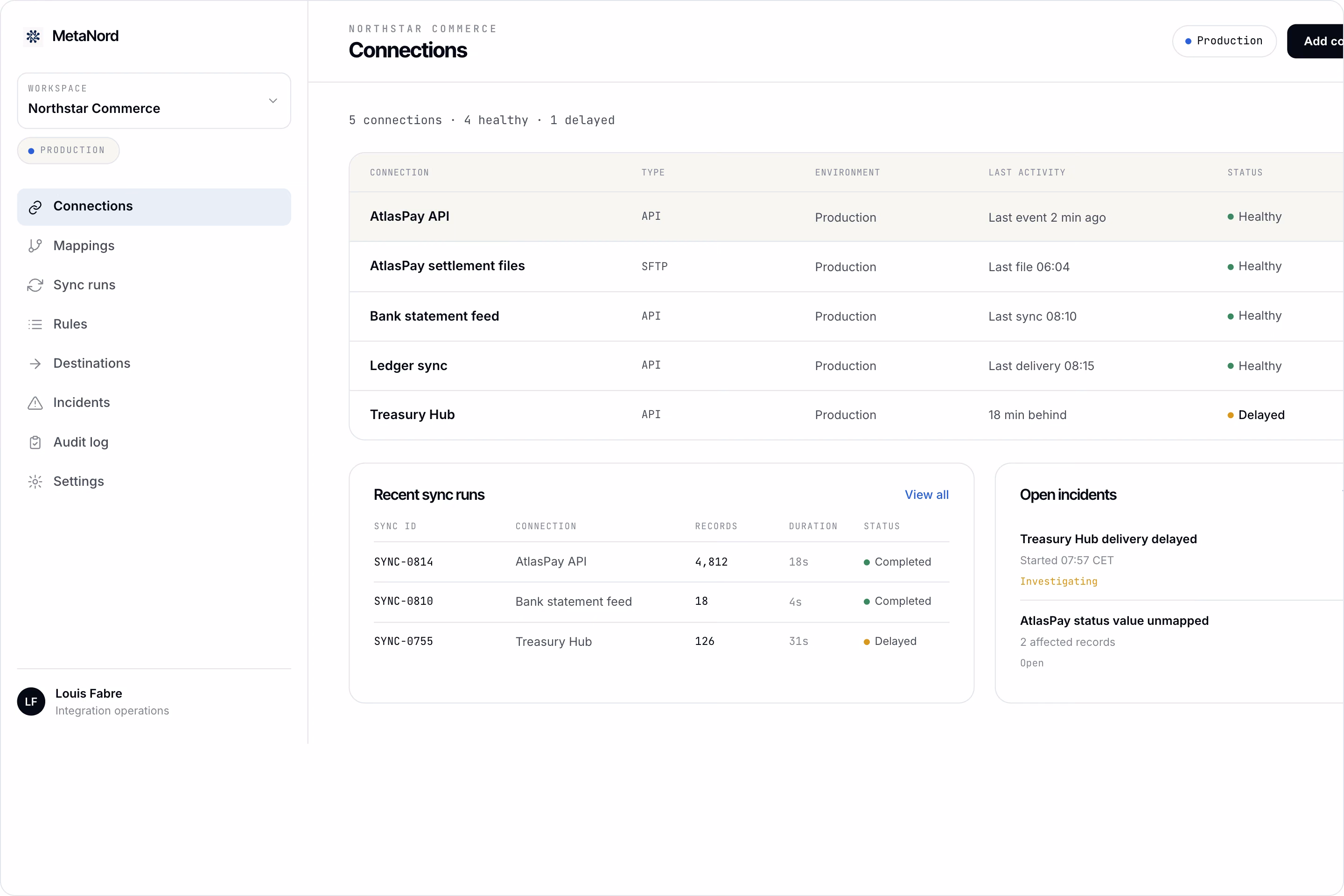
Task: Click the Delayed status for Treasury Hub
Action: (x=1255, y=415)
